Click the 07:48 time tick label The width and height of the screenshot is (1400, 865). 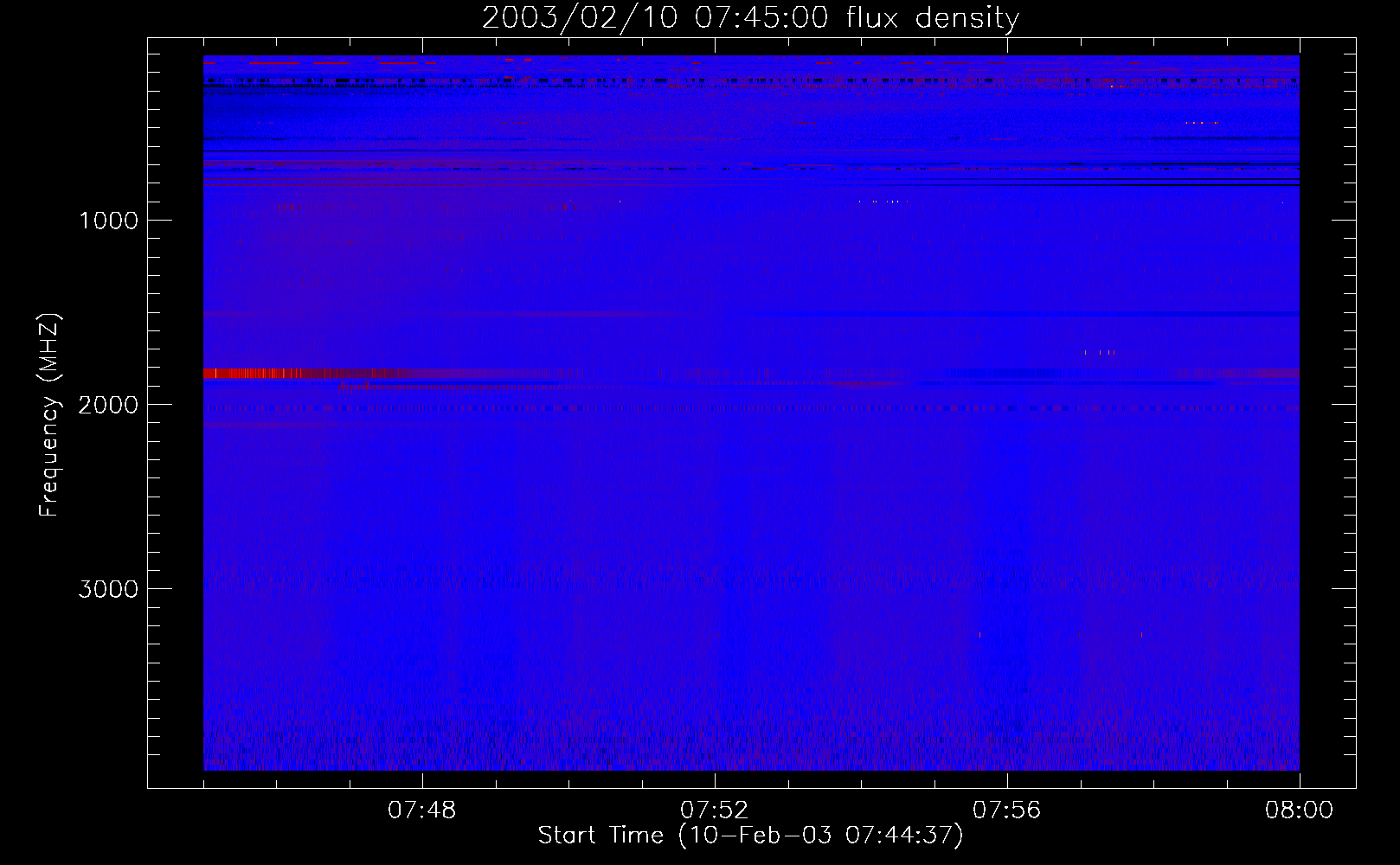coord(421,811)
